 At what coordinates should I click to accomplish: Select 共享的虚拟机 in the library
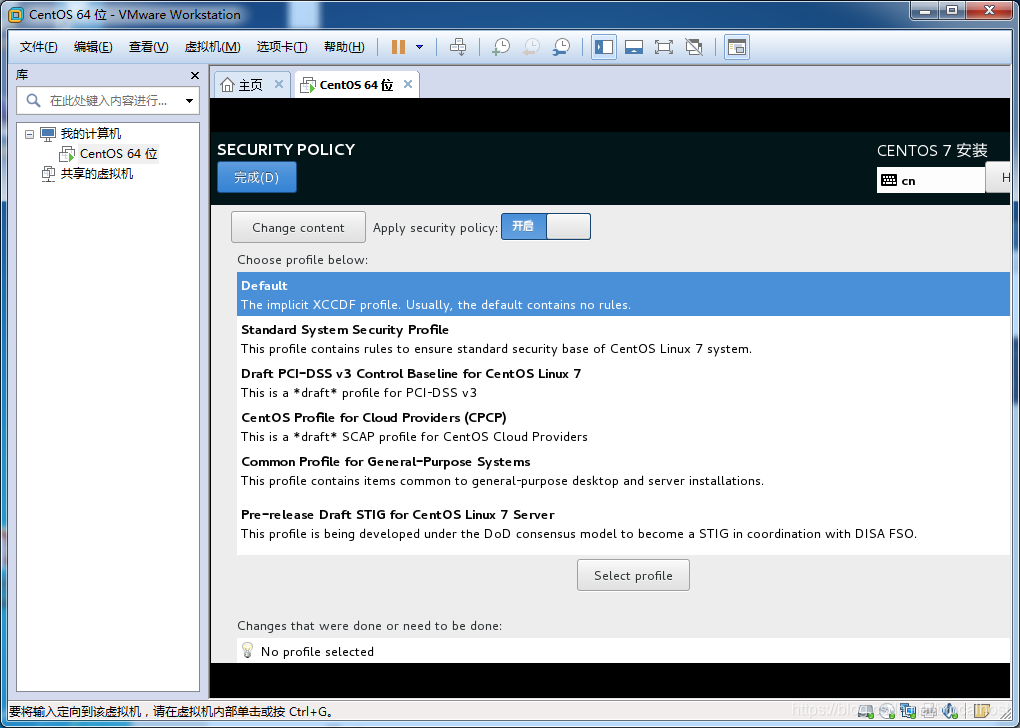pos(96,174)
